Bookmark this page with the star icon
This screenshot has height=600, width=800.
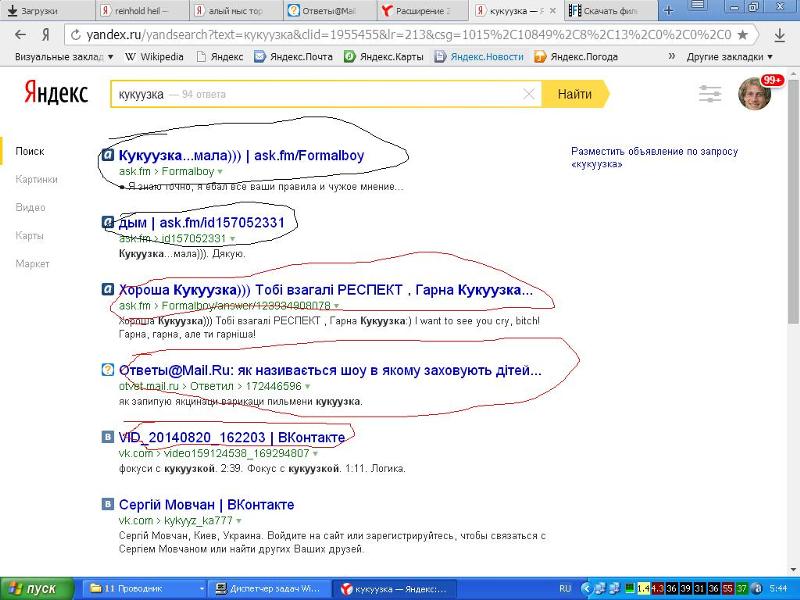(743, 35)
